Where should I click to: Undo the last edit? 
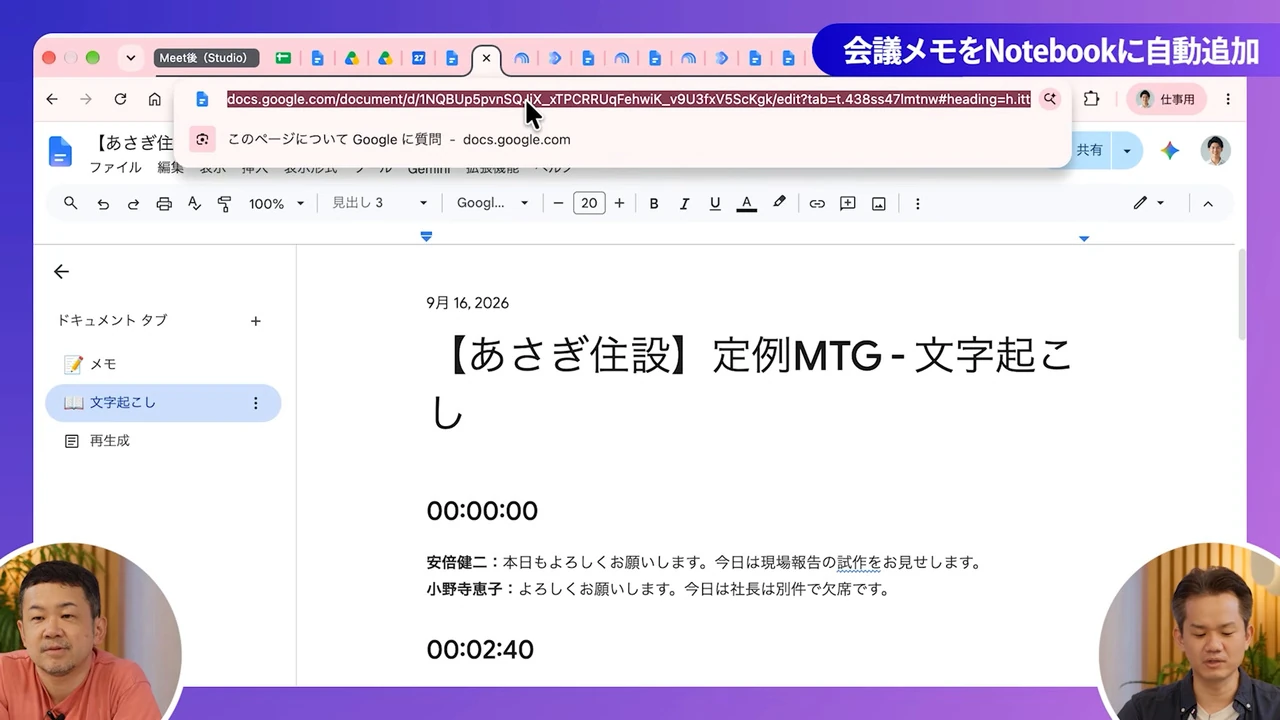pos(103,203)
